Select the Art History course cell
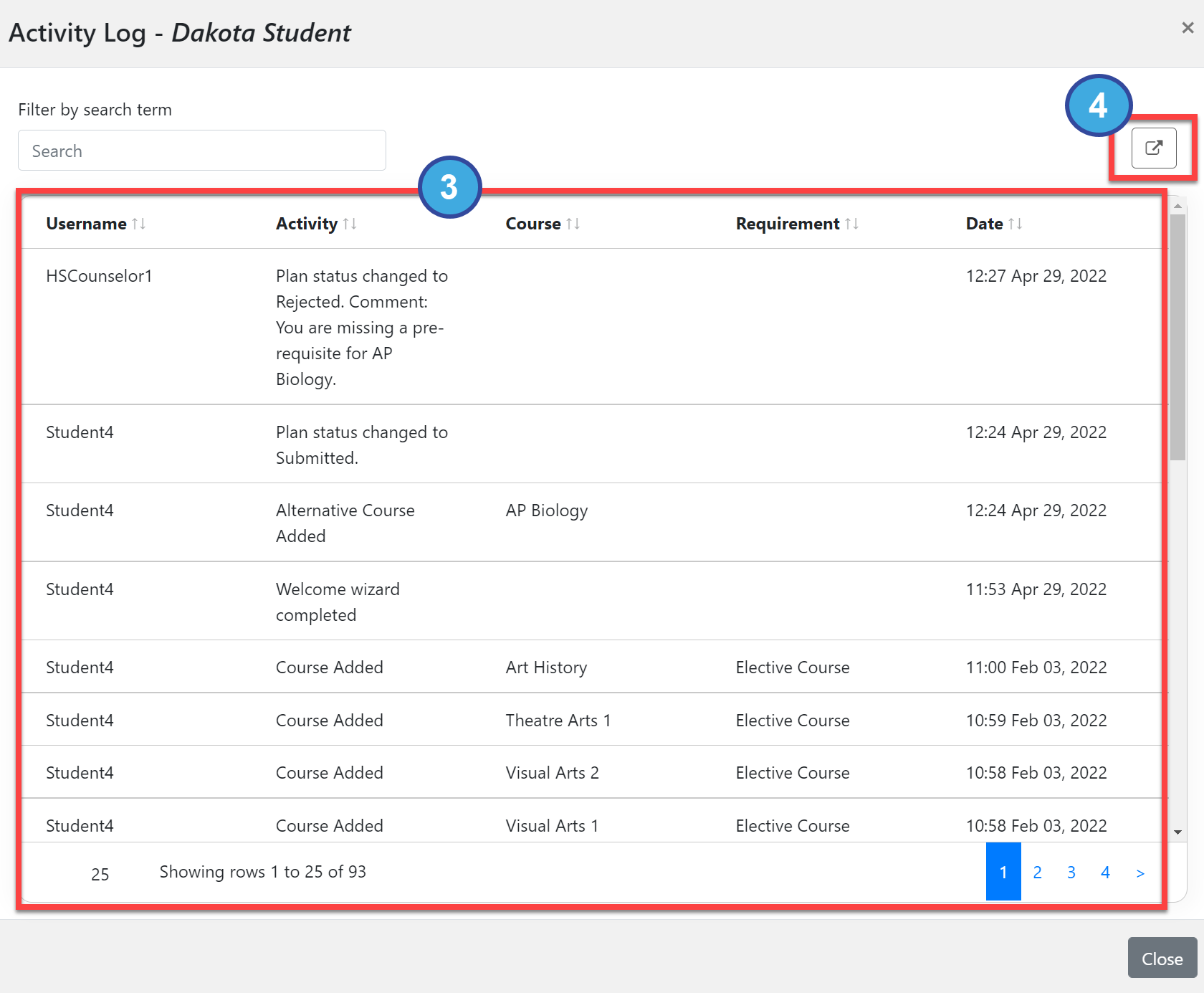Image resolution: width=1204 pixels, height=993 pixels. point(546,667)
